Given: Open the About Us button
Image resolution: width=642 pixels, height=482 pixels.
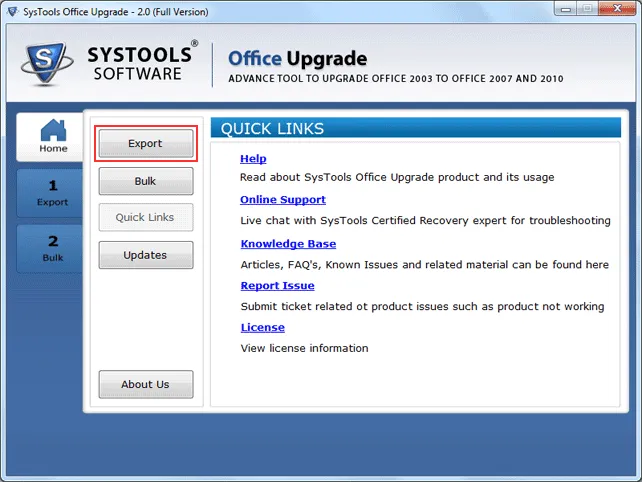Looking at the screenshot, I should pyautogui.click(x=146, y=385).
